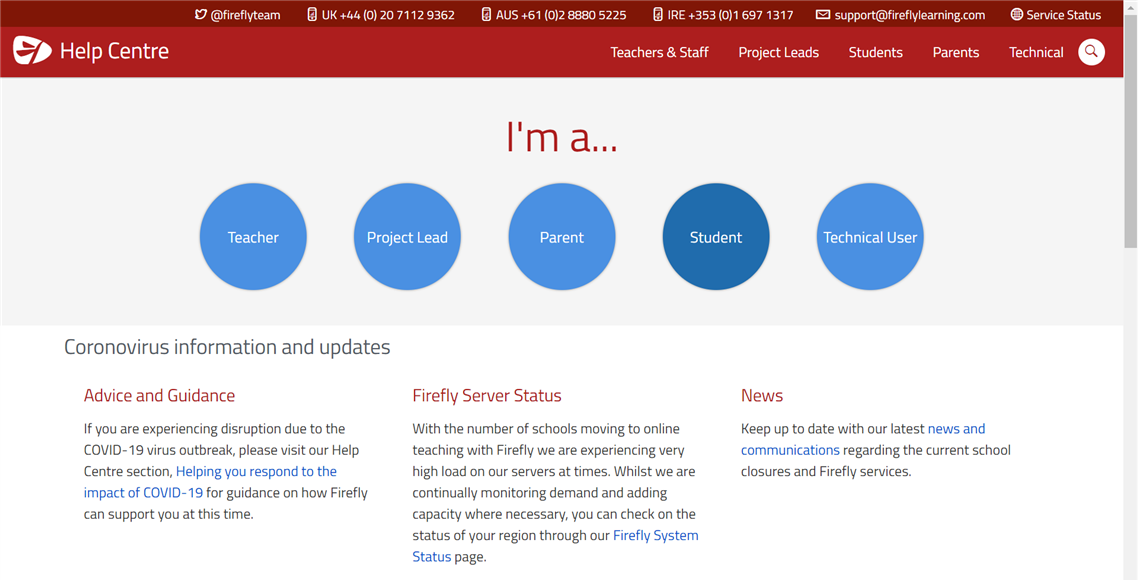Go to Help Centre home title
Image resolution: width=1138 pixels, height=580 pixels.
click(x=115, y=51)
